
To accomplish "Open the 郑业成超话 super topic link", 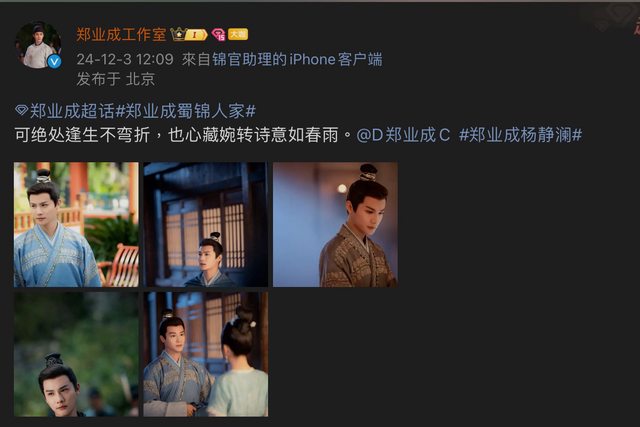I will pos(72,111).
